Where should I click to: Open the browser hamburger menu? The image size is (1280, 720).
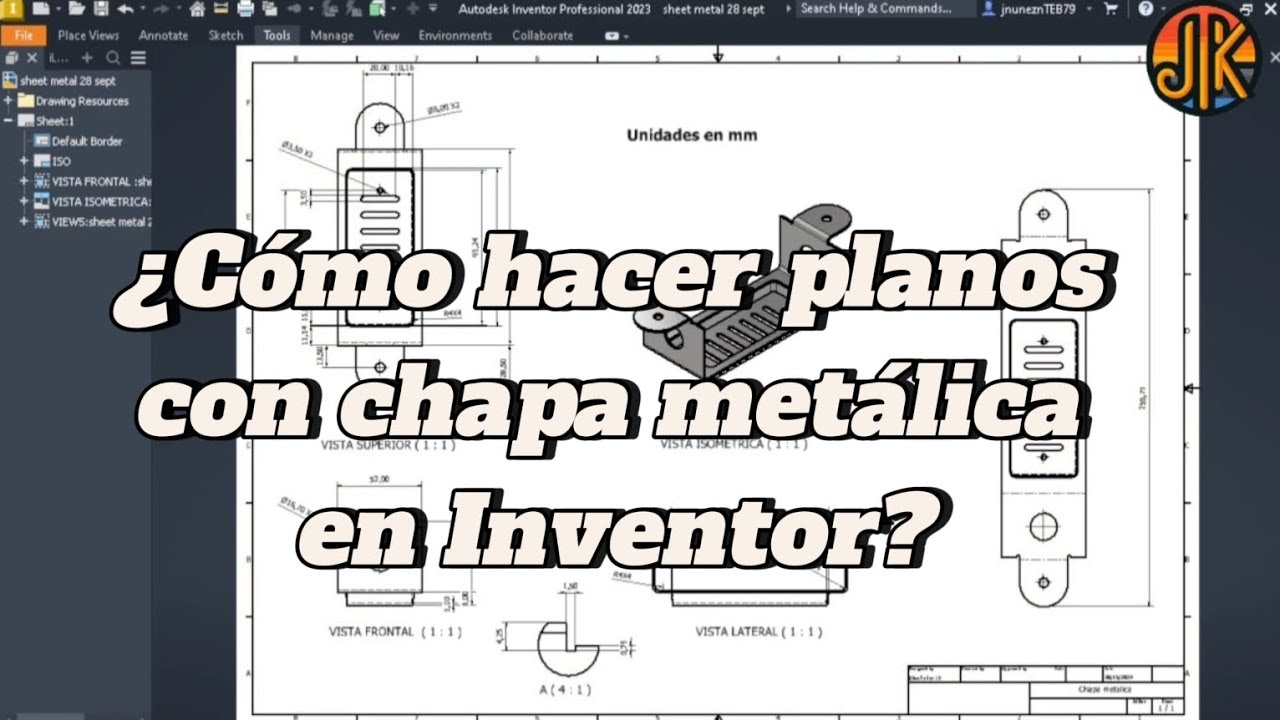point(138,58)
